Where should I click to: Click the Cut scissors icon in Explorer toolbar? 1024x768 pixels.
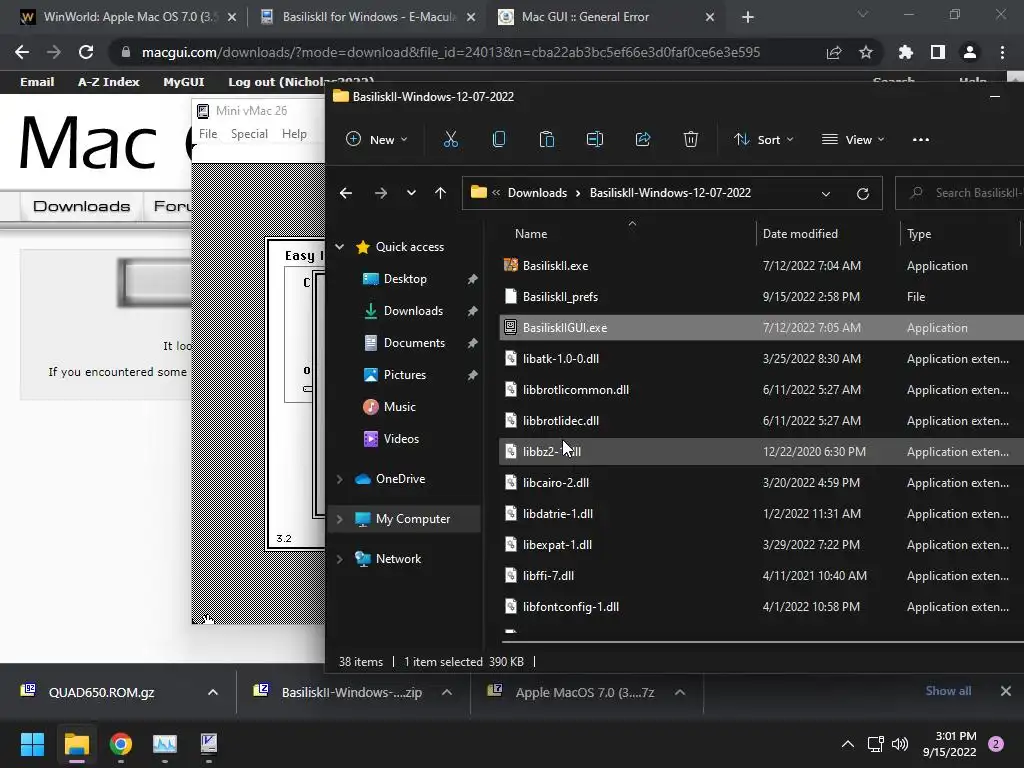click(451, 139)
